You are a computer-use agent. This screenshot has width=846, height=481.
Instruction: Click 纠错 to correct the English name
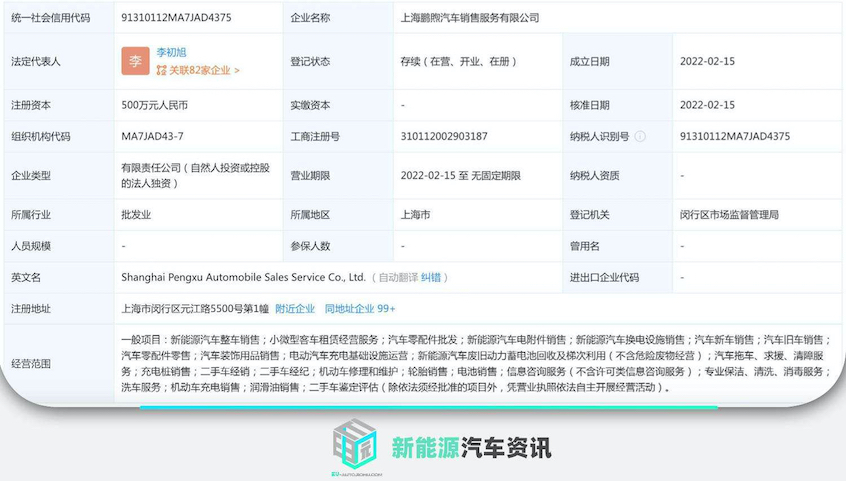pyautogui.click(x=431, y=277)
